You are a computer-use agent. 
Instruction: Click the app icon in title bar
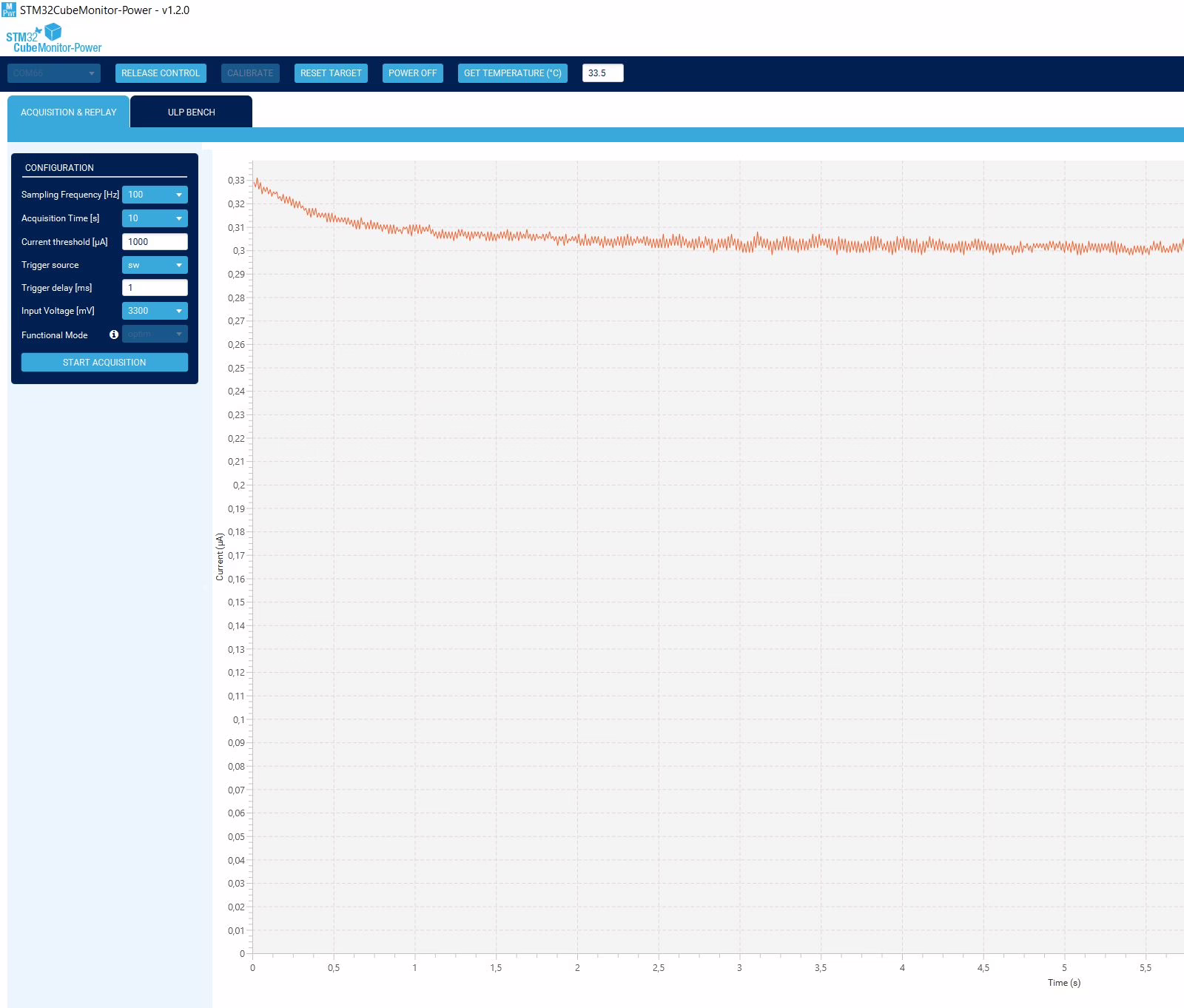9,10
